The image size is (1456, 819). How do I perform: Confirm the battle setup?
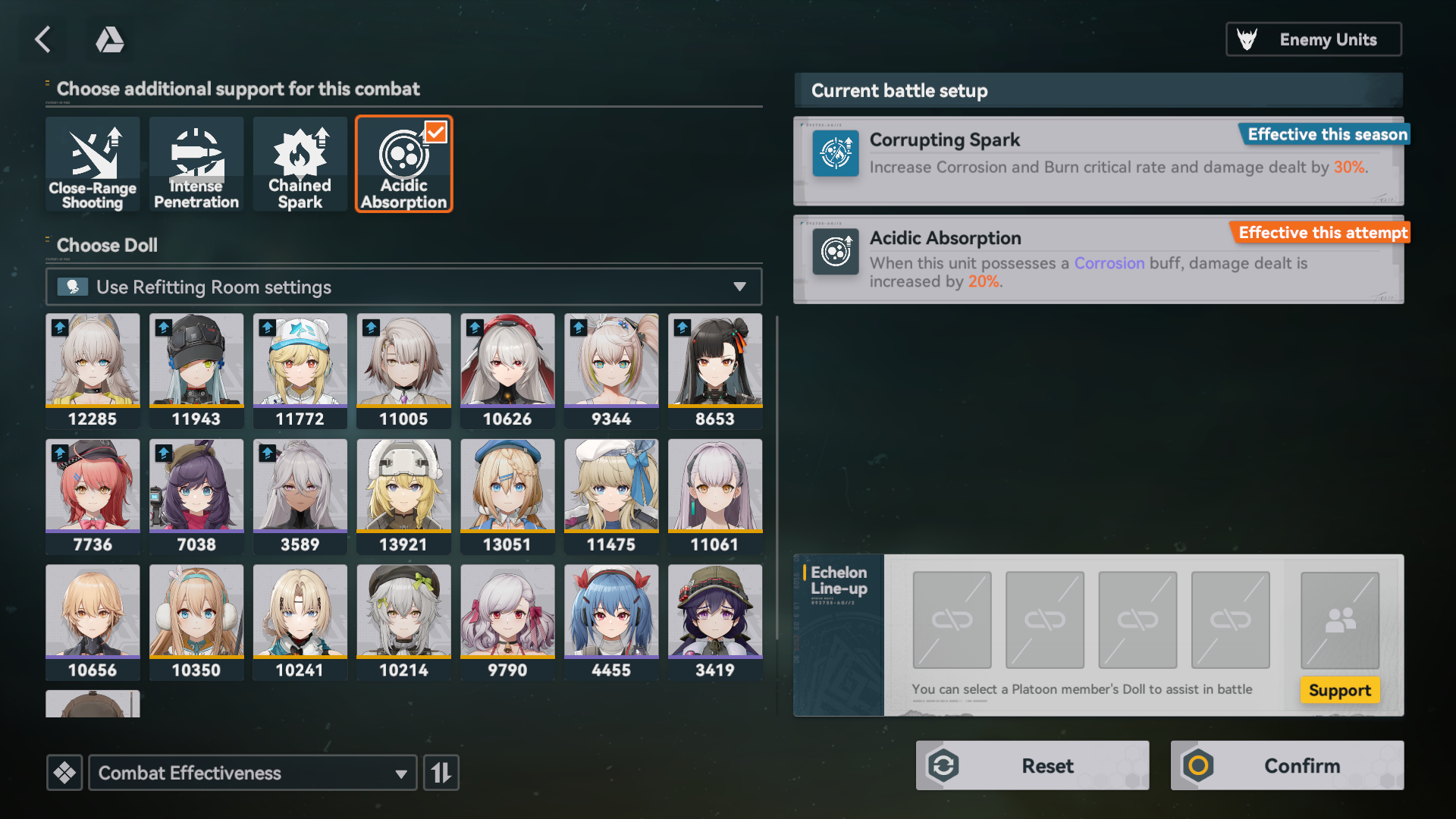click(1288, 766)
